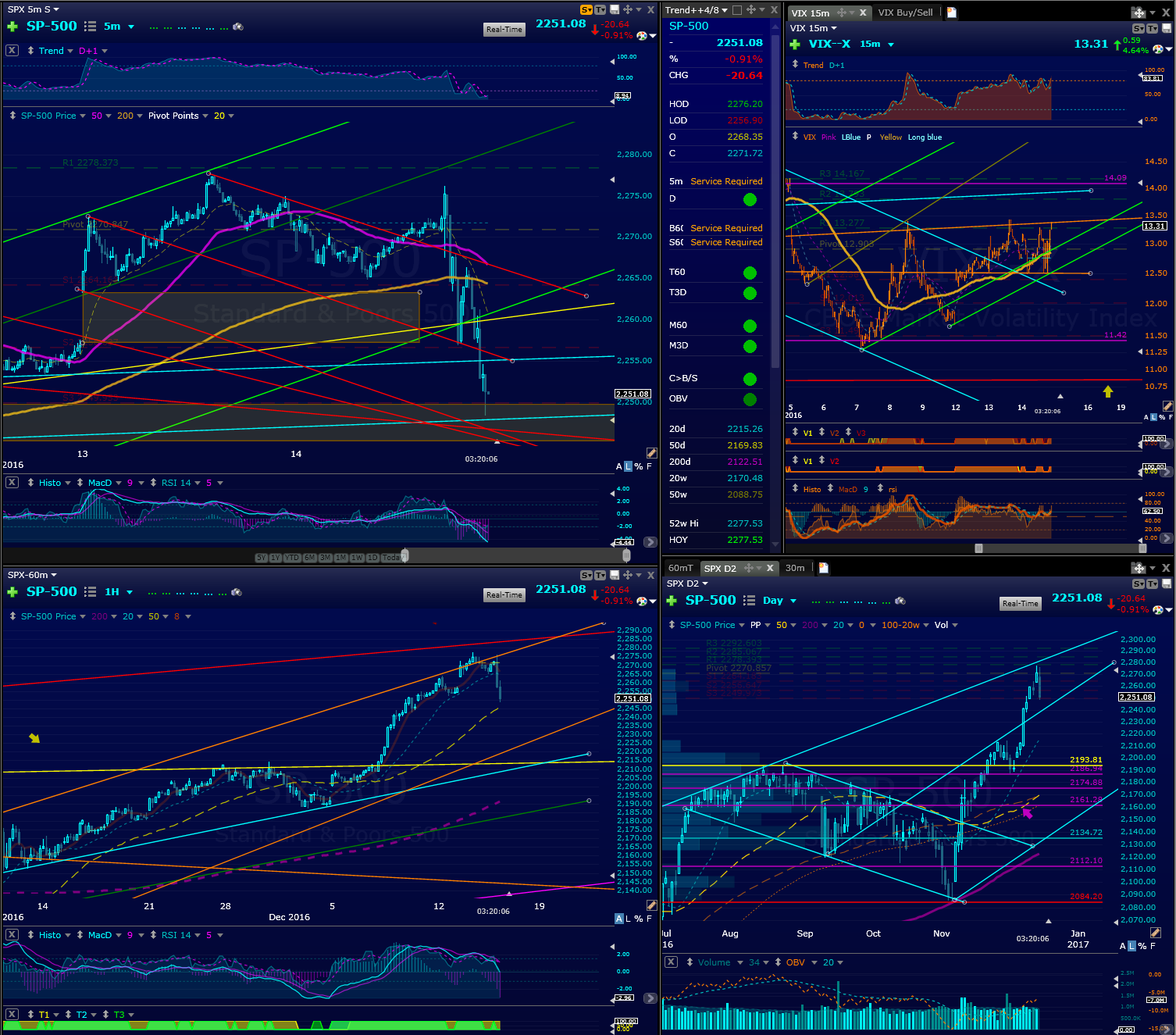Toggle the A auto-scale button in SPX 5m chart
Viewport: 1176px width, 1035px height.
click(x=619, y=466)
